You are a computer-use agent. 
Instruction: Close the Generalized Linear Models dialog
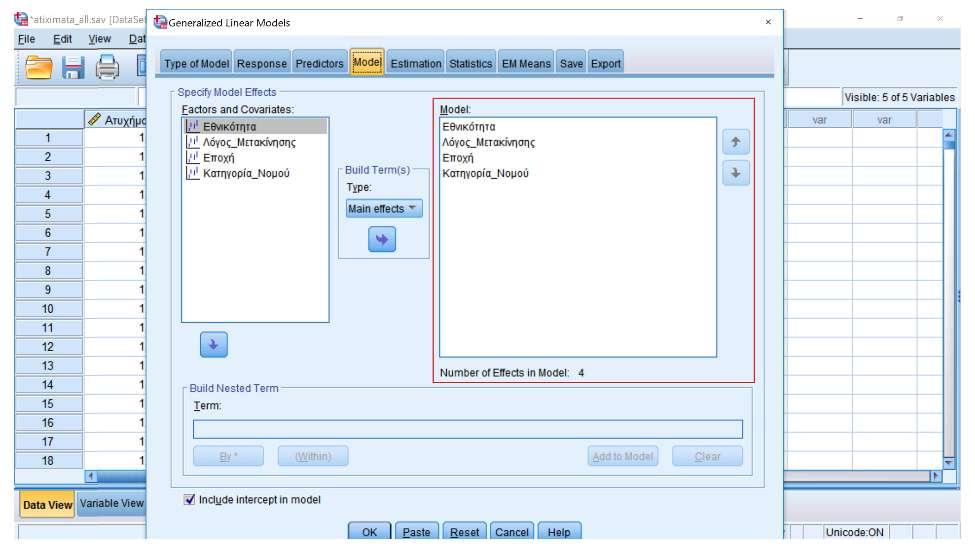[769, 22]
